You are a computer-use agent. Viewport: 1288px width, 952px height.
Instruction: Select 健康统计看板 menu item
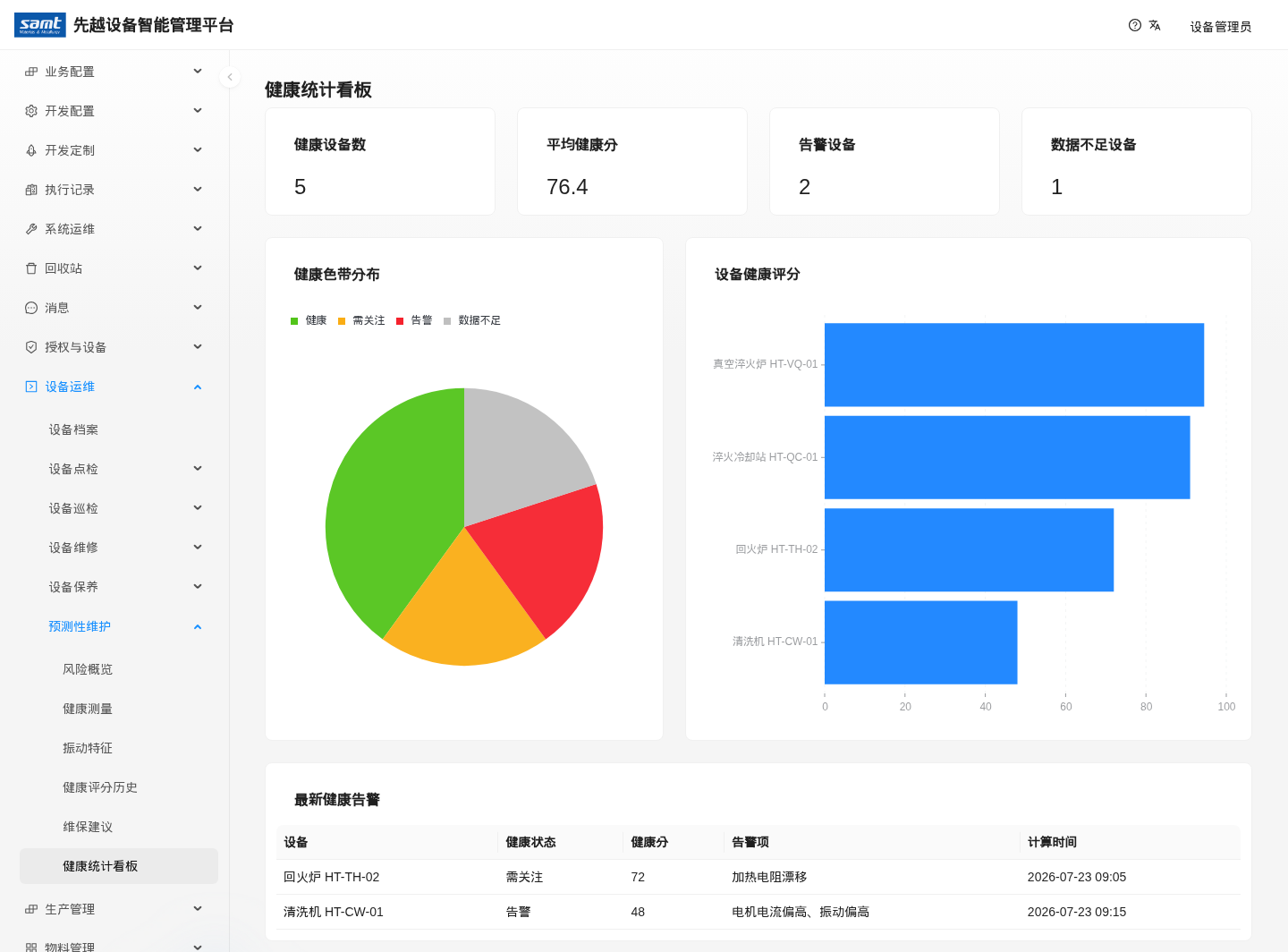[x=119, y=866]
